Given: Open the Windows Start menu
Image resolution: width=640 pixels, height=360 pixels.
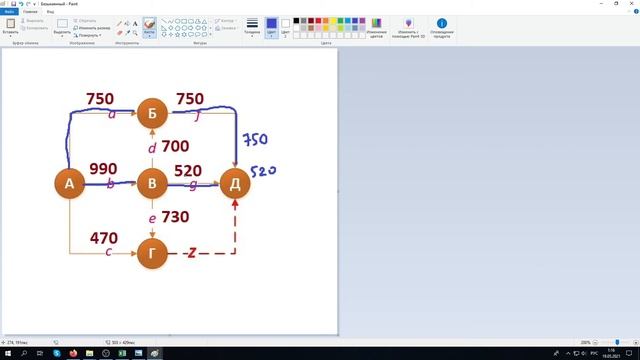Looking at the screenshot, I should point(8,353).
